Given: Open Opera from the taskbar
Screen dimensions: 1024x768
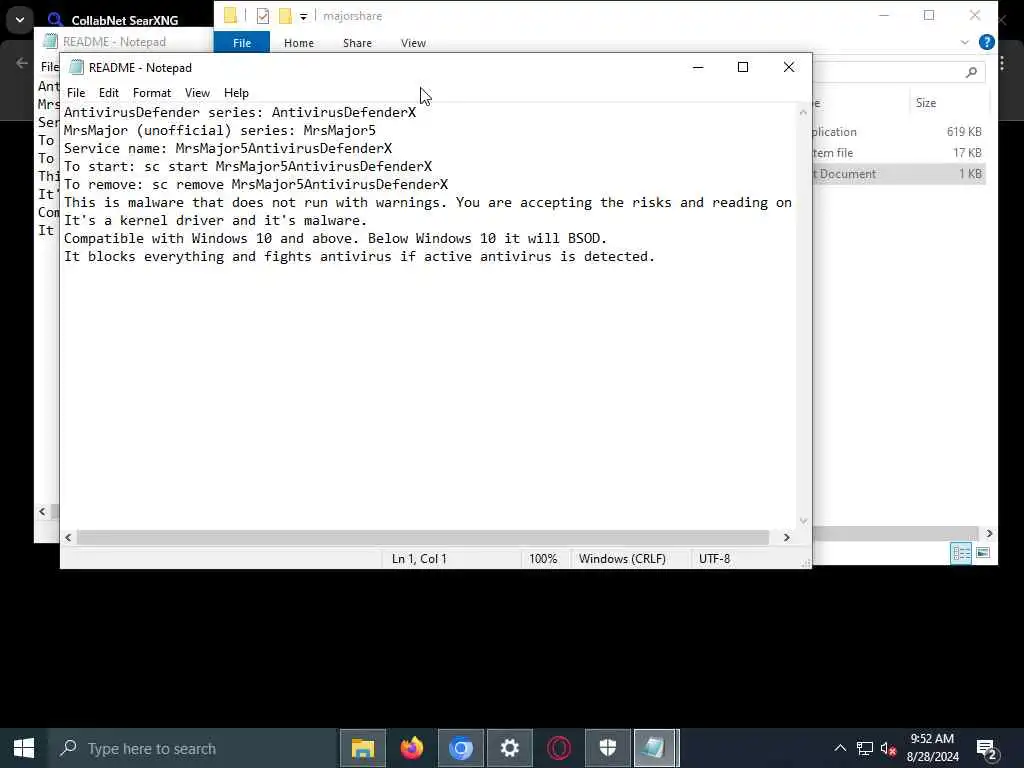Looking at the screenshot, I should 559,748.
